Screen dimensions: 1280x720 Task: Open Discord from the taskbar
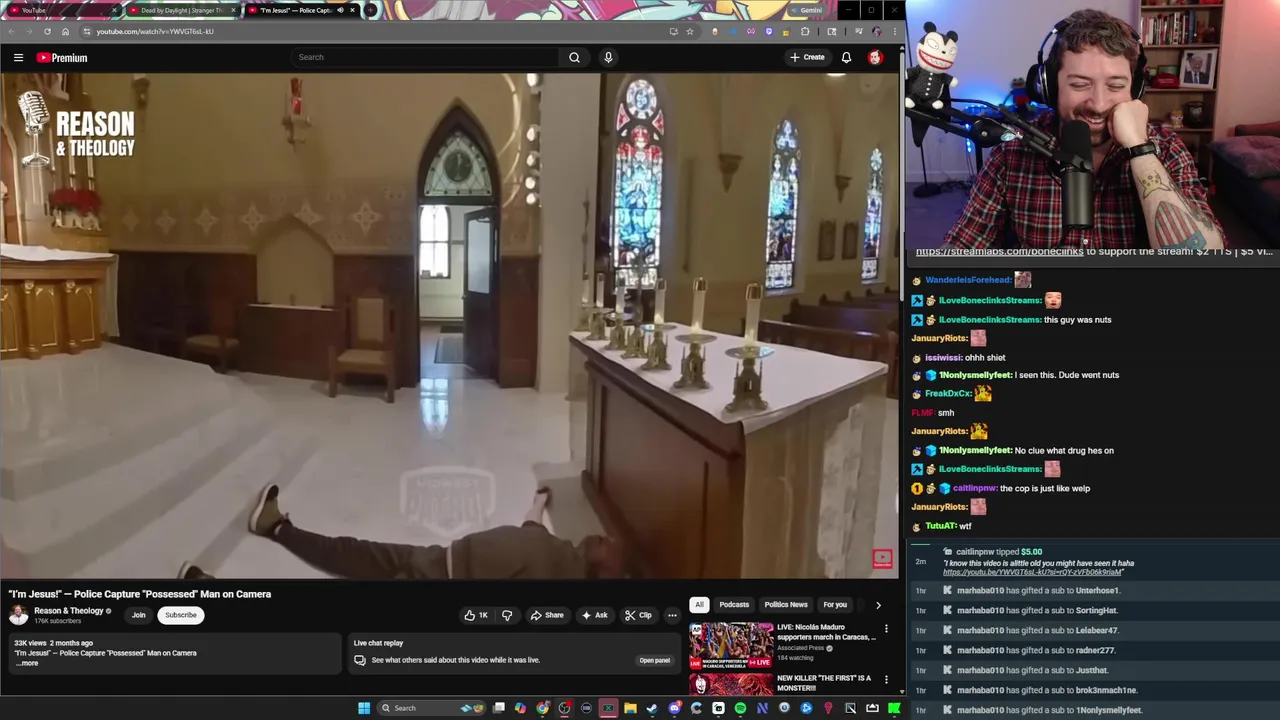tap(674, 708)
